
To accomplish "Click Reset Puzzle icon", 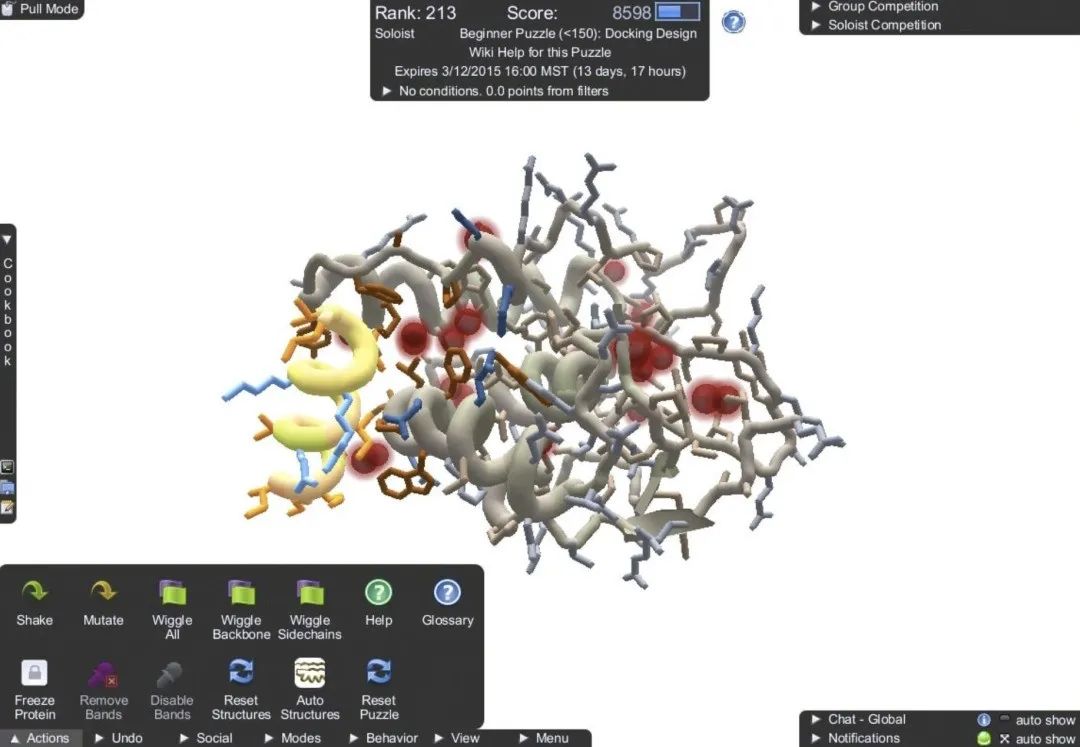I will point(379,672).
